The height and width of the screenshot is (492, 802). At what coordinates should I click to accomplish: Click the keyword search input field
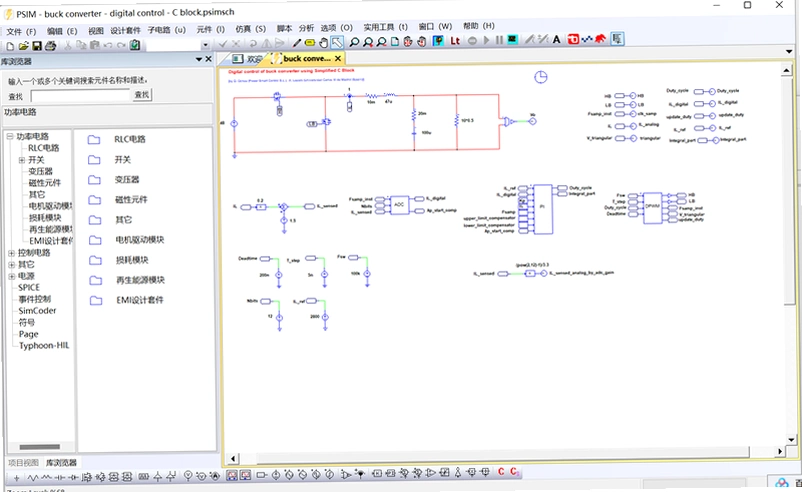[80, 95]
